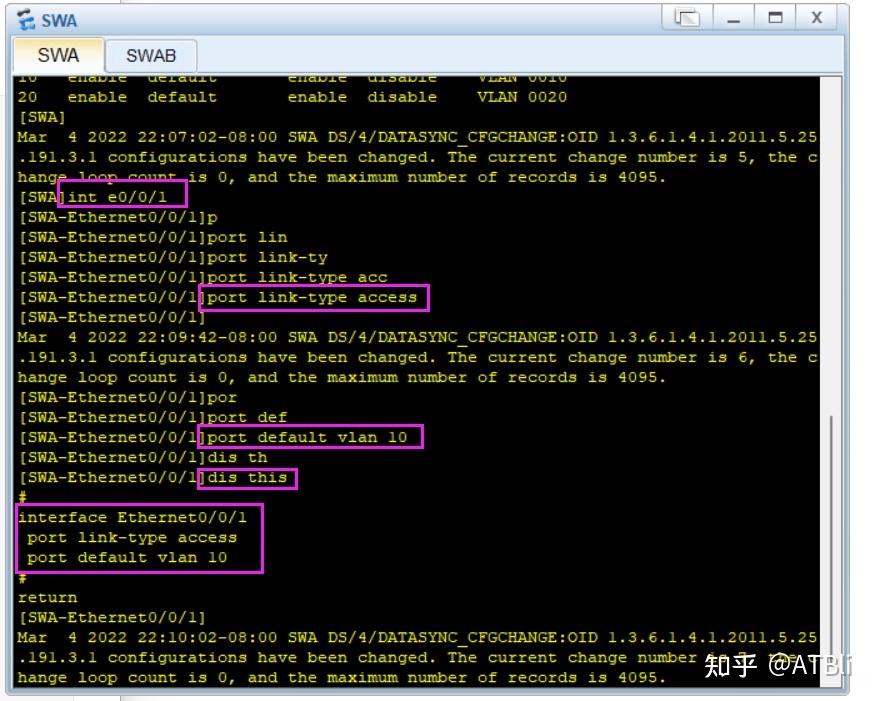The width and height of the screenshot is (875, 701).
Task: Minimize the SWA window
Action: (734, 18)
